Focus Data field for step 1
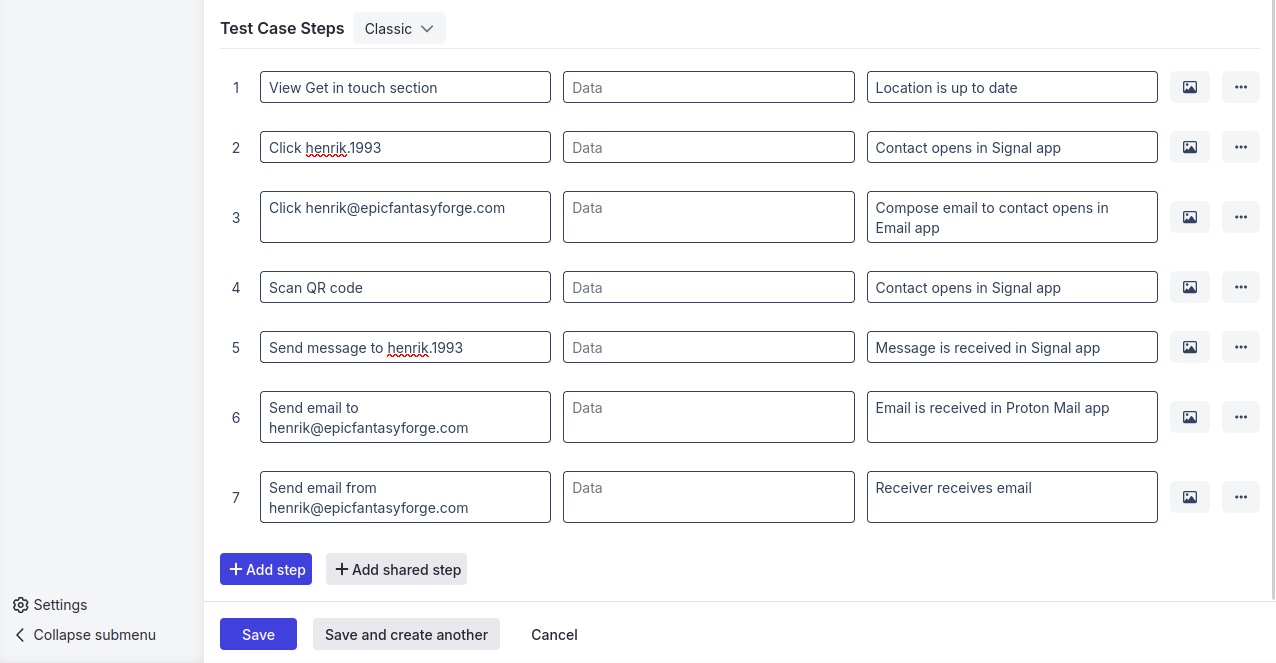The image size is (1276, 663). point(709,87)
